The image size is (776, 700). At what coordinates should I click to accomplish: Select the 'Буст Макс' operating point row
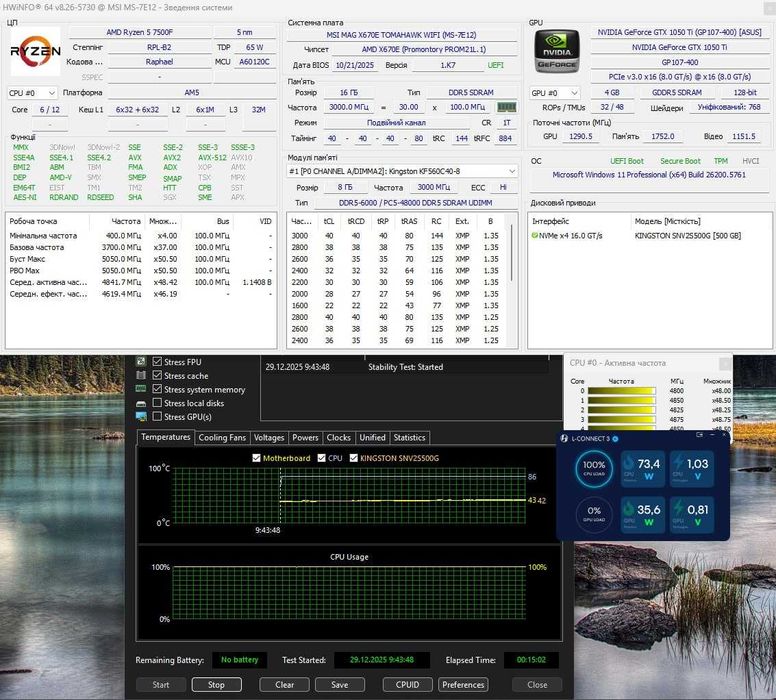pos(141,259)
